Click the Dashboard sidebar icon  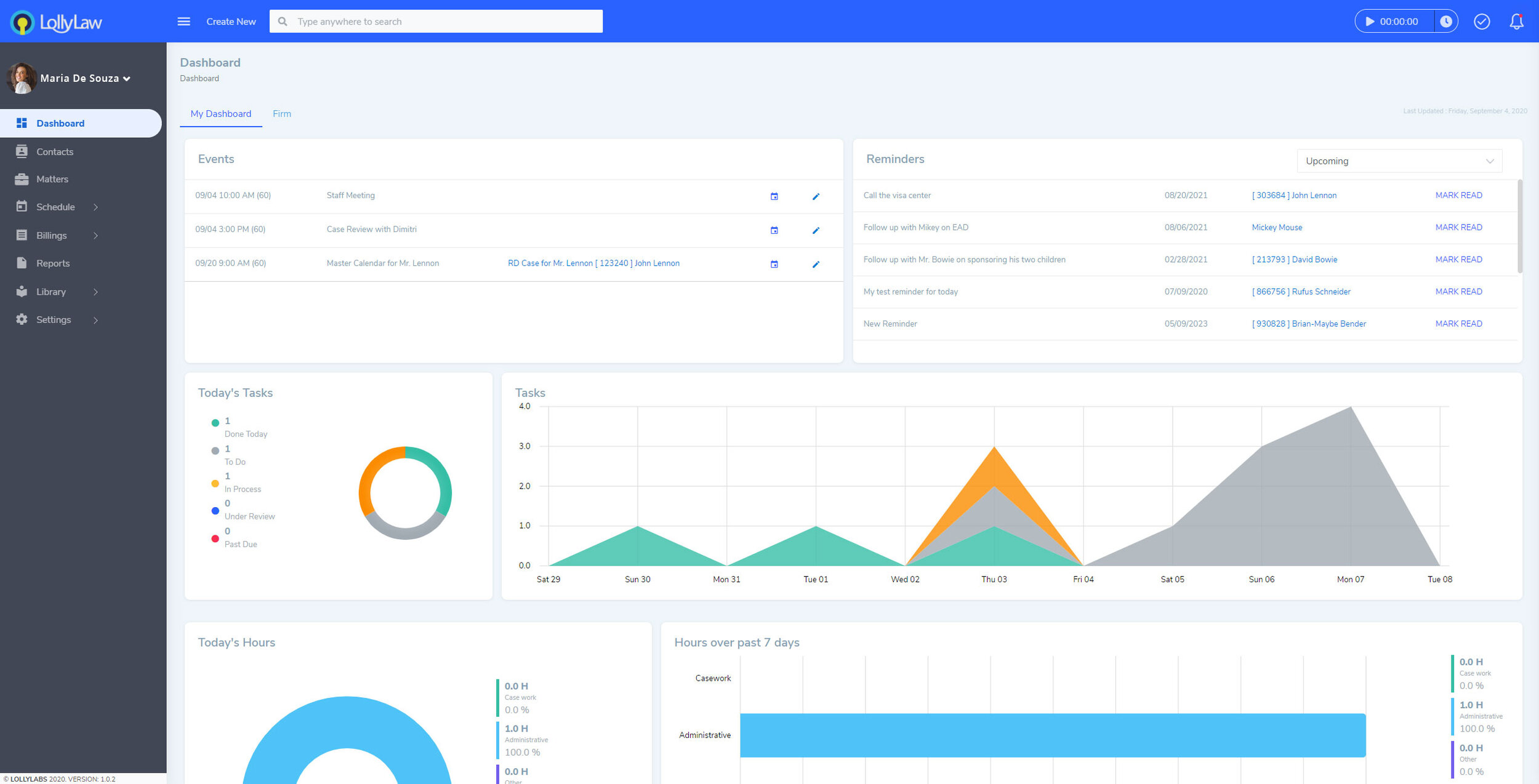(x=22, y=123)
